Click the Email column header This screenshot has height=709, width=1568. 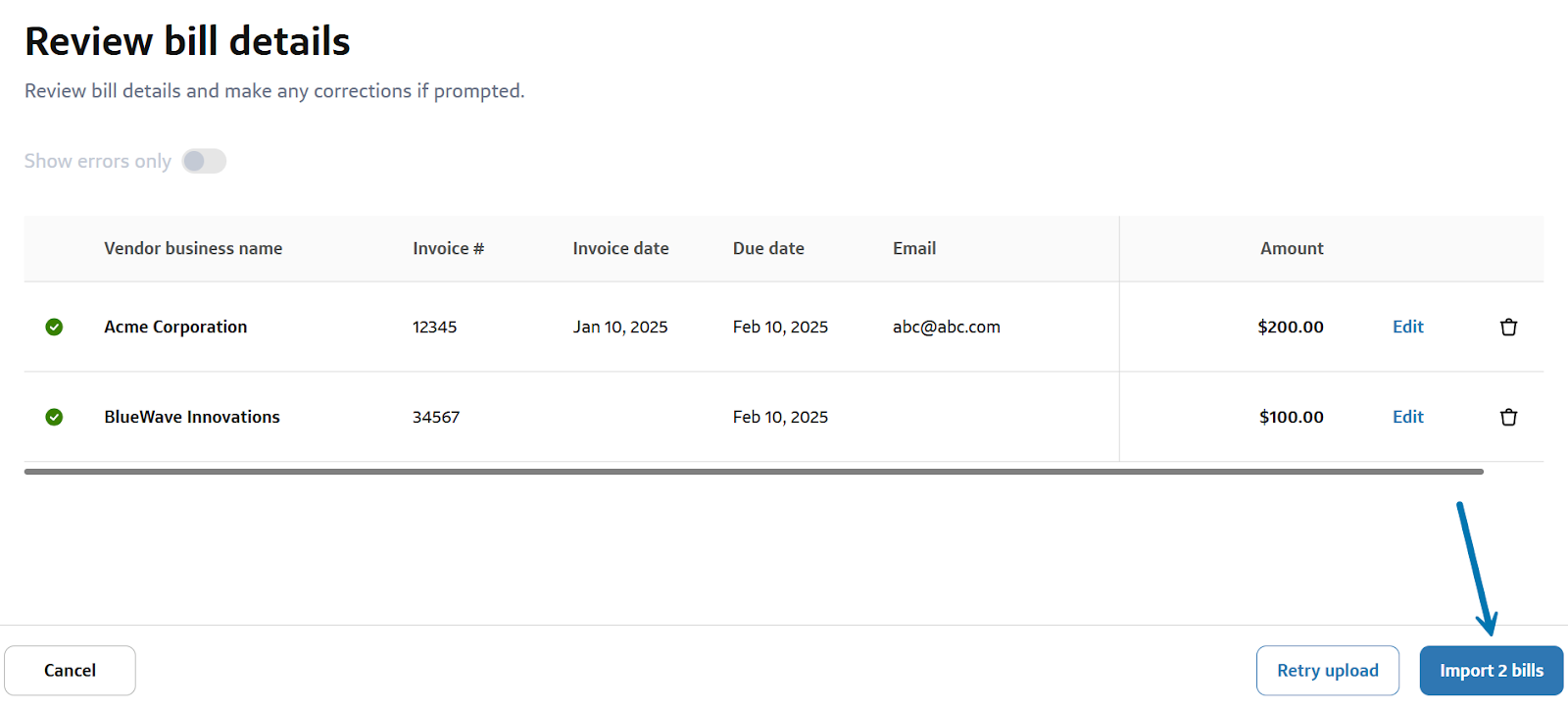tap(913, 249)
